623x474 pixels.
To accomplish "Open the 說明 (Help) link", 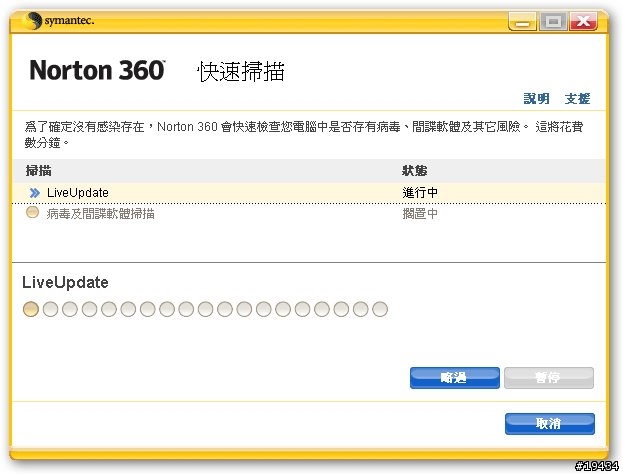I will coord(536,99).
